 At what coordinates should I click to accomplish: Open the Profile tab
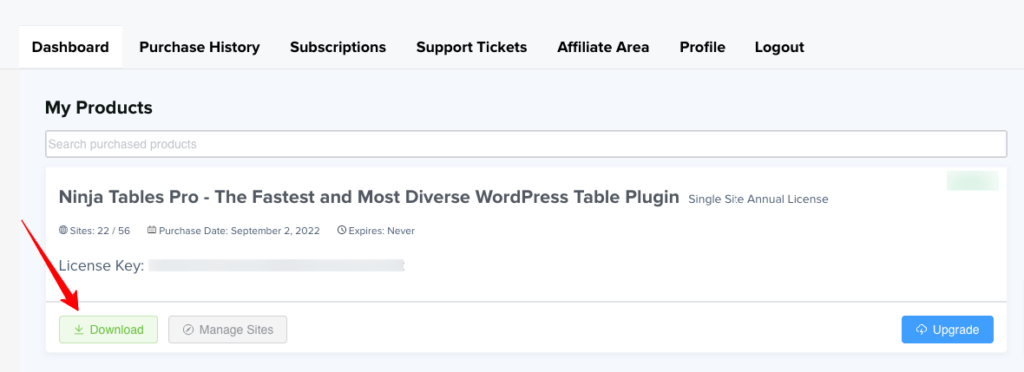pyautogui.click(x=702, y=47)
